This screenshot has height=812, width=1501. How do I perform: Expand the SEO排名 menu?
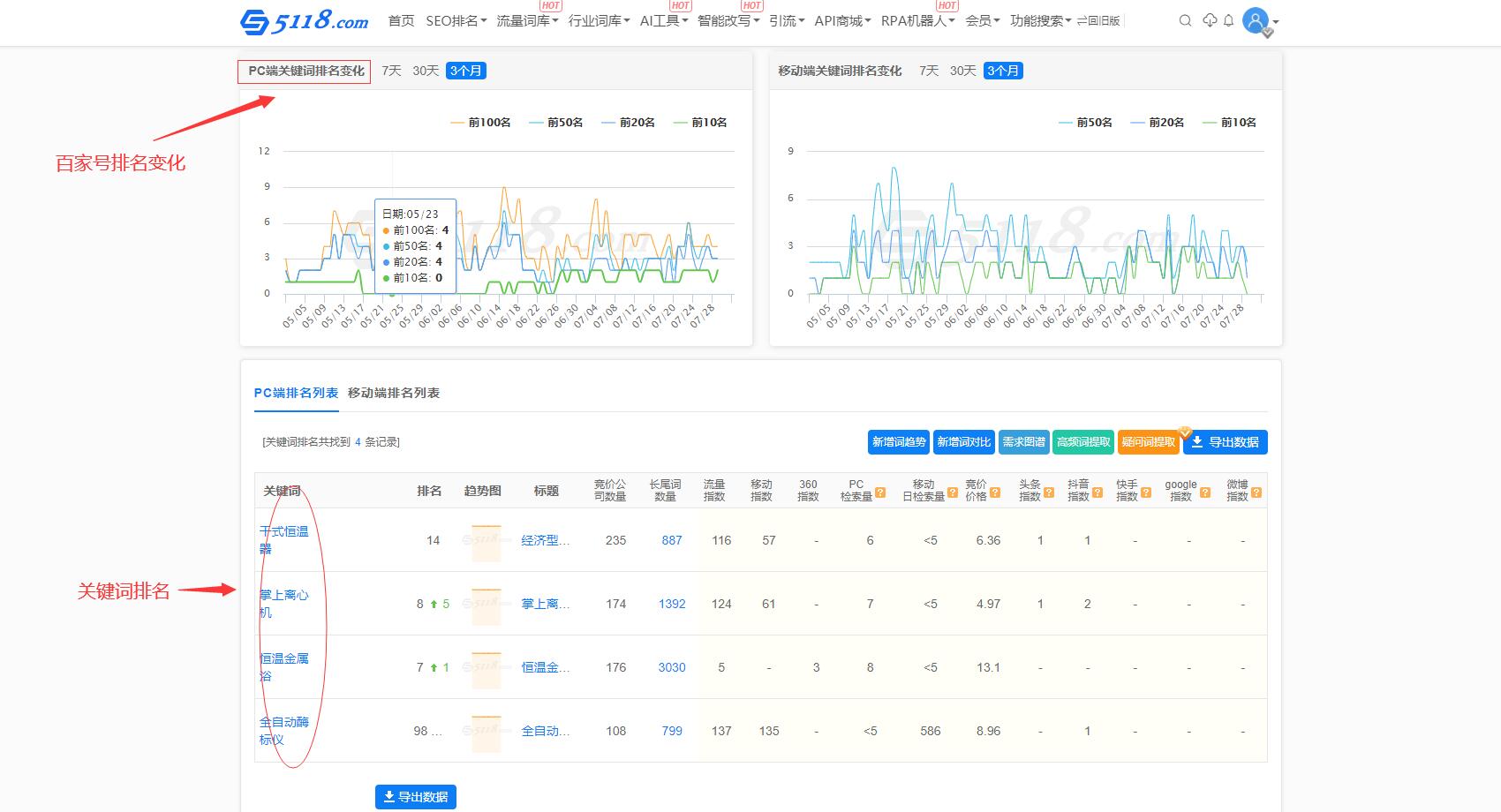tap(456, 20)
